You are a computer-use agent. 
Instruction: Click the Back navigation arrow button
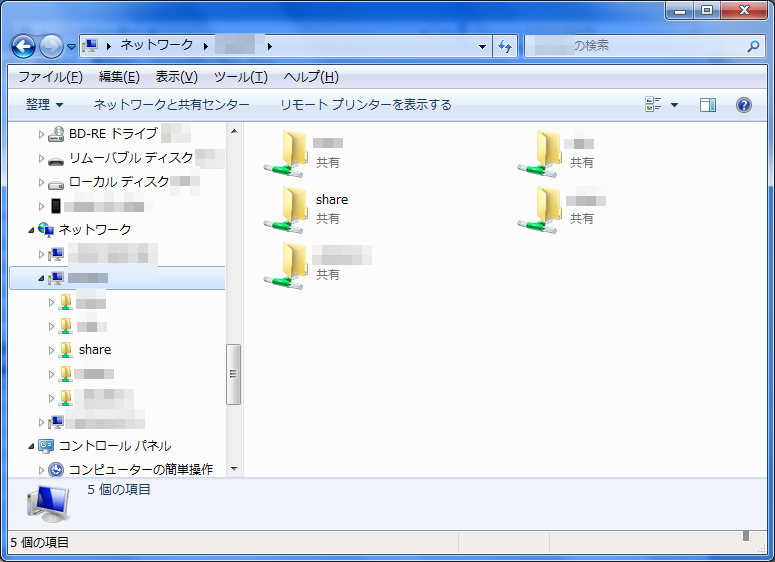23,46
